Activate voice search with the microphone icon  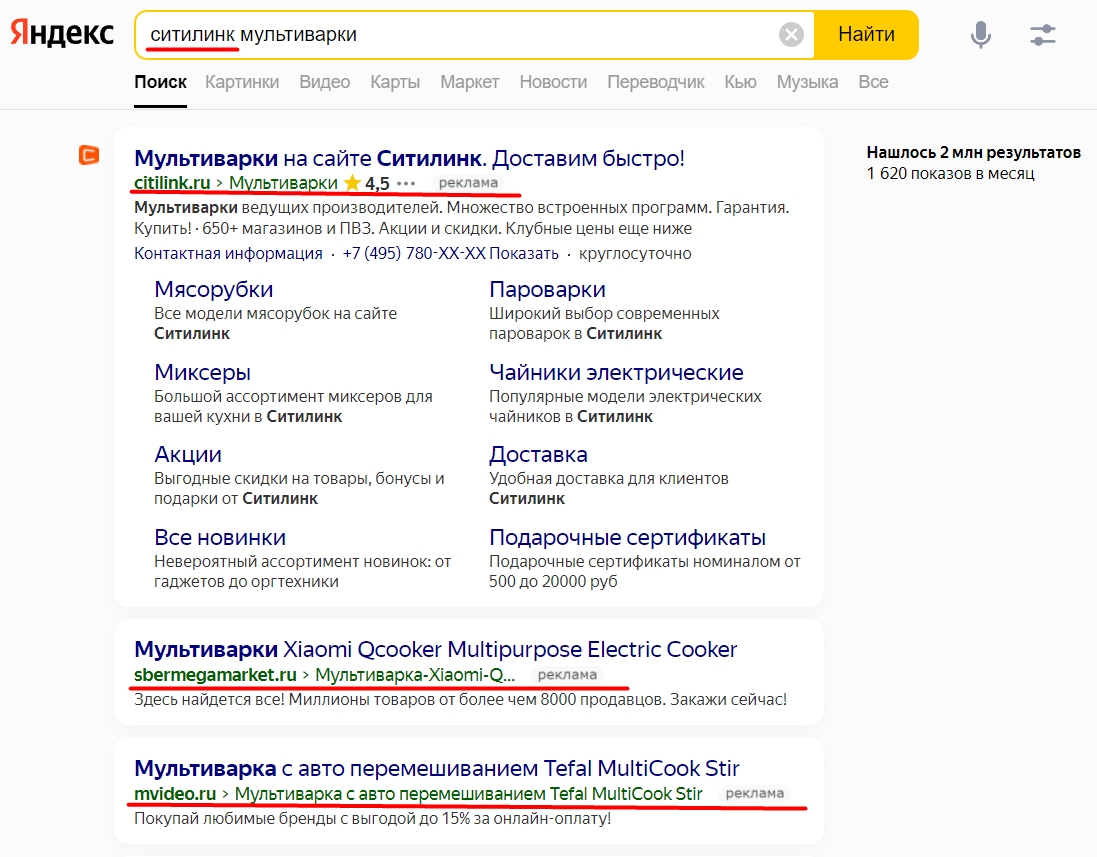pyautogui.click(x=981, y=33)
